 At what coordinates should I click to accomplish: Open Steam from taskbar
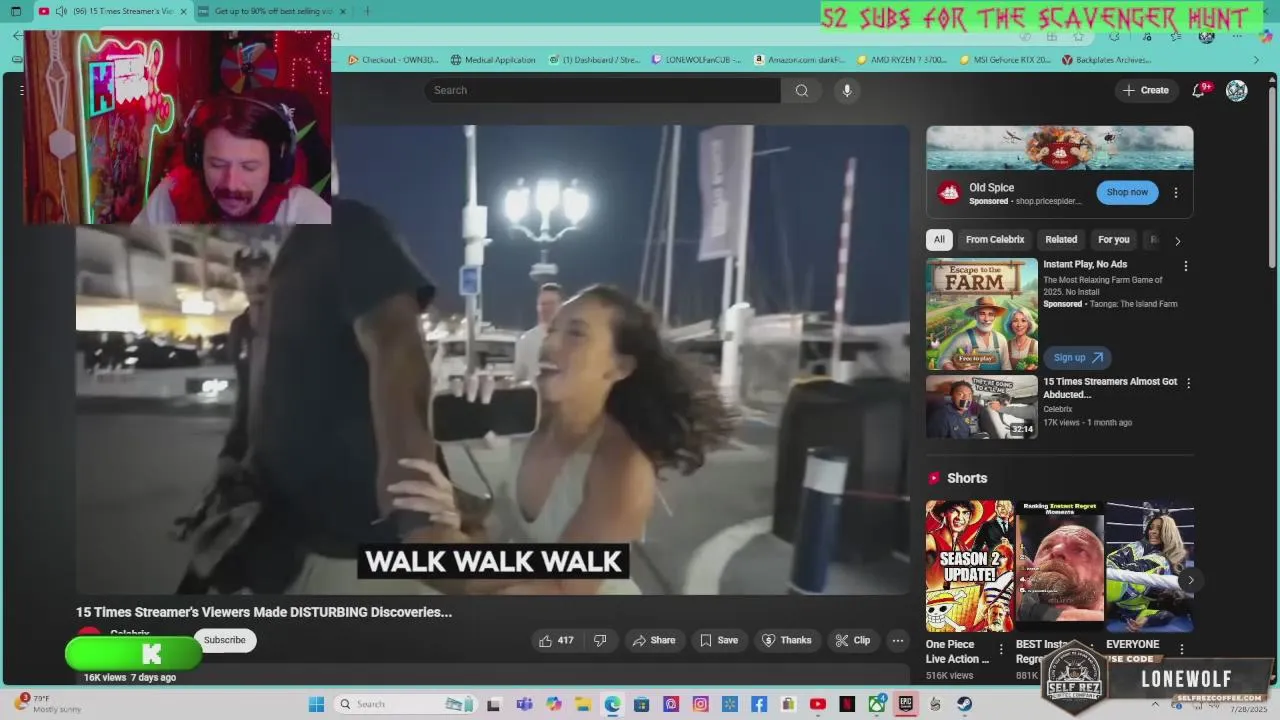[965, 704]
